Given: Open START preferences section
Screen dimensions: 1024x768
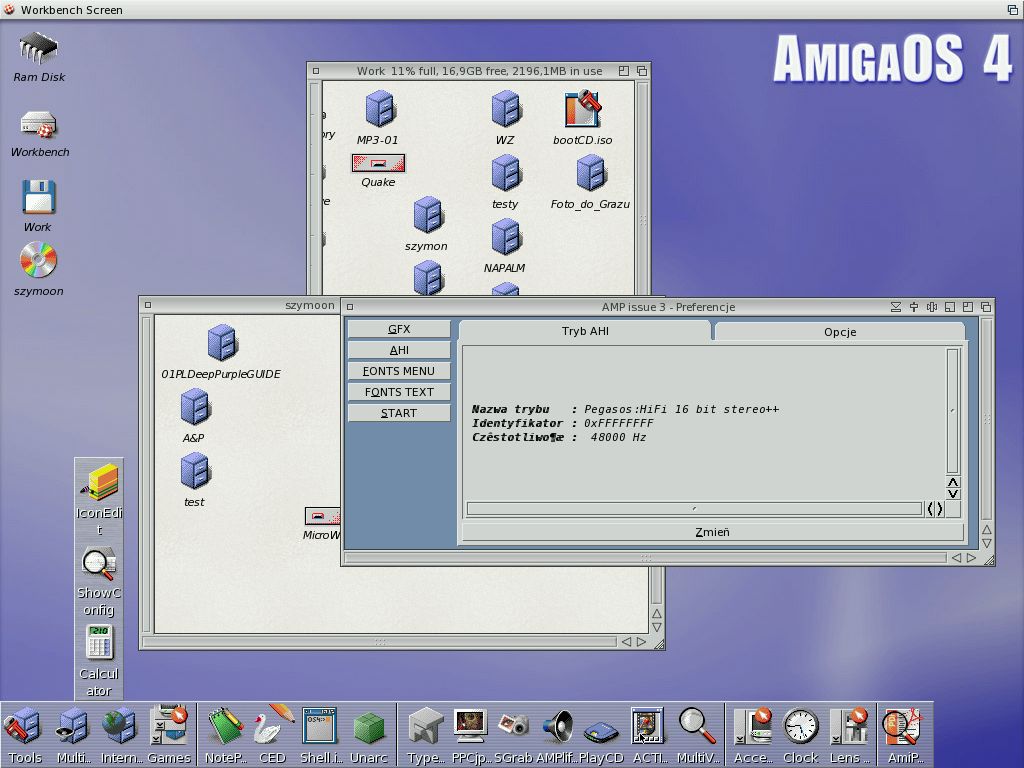Looking at the screenshot, I should tap(399, 413).
